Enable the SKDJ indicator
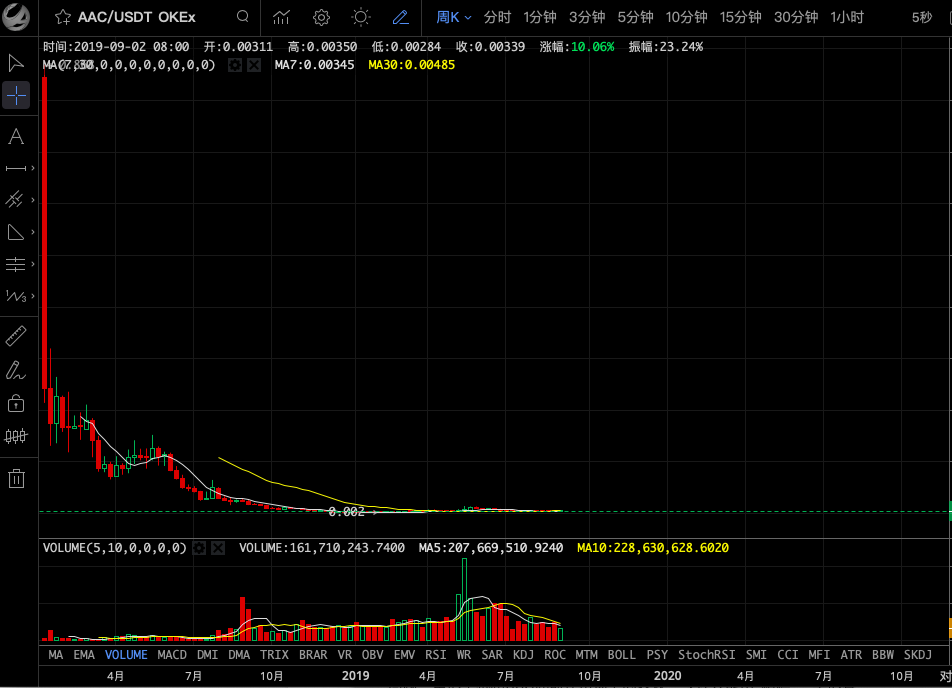The height and width of the screenshot is (688, 952). click(x=917, y=655)
